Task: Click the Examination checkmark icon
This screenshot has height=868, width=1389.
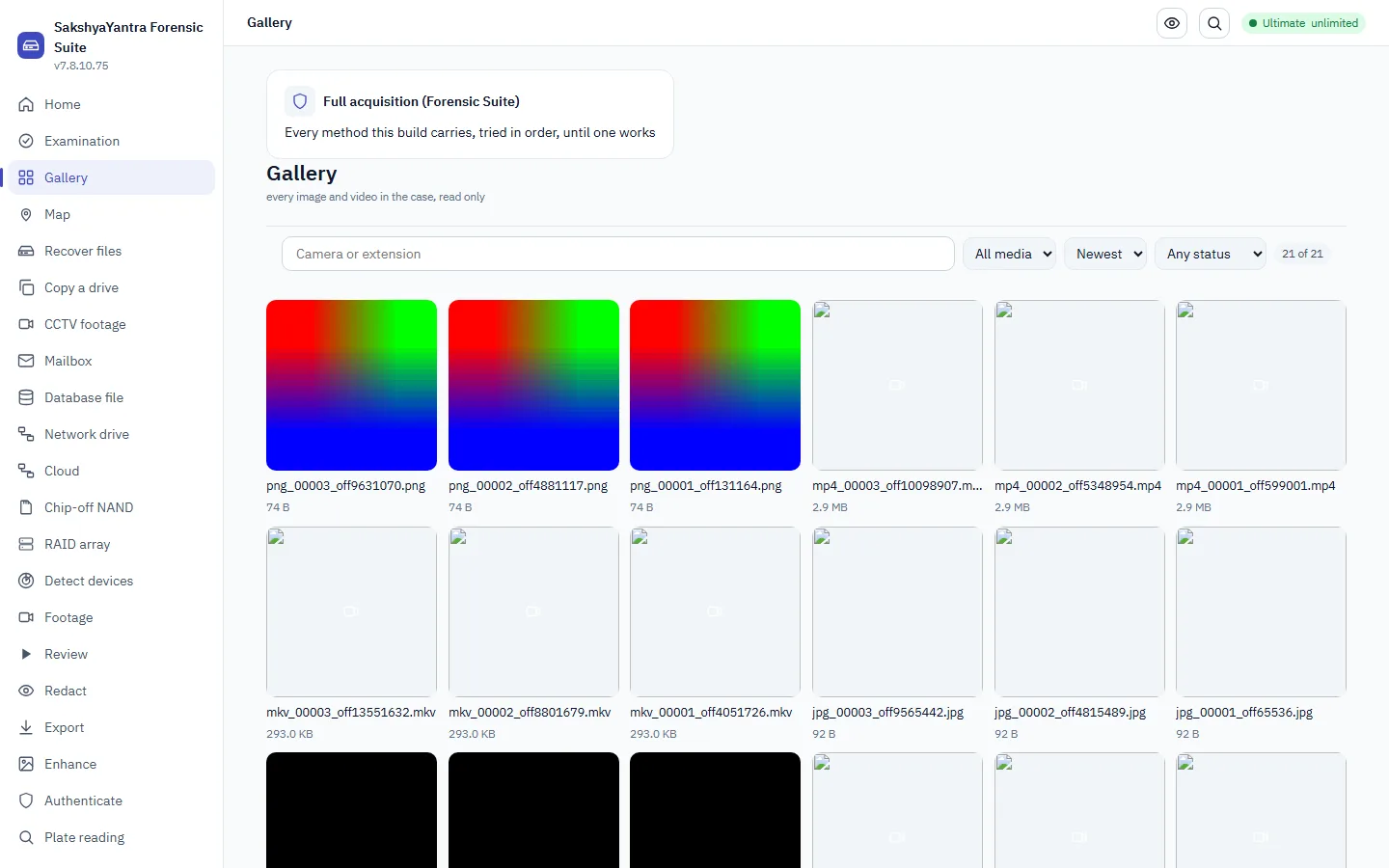Action: [x=26, y=141]
